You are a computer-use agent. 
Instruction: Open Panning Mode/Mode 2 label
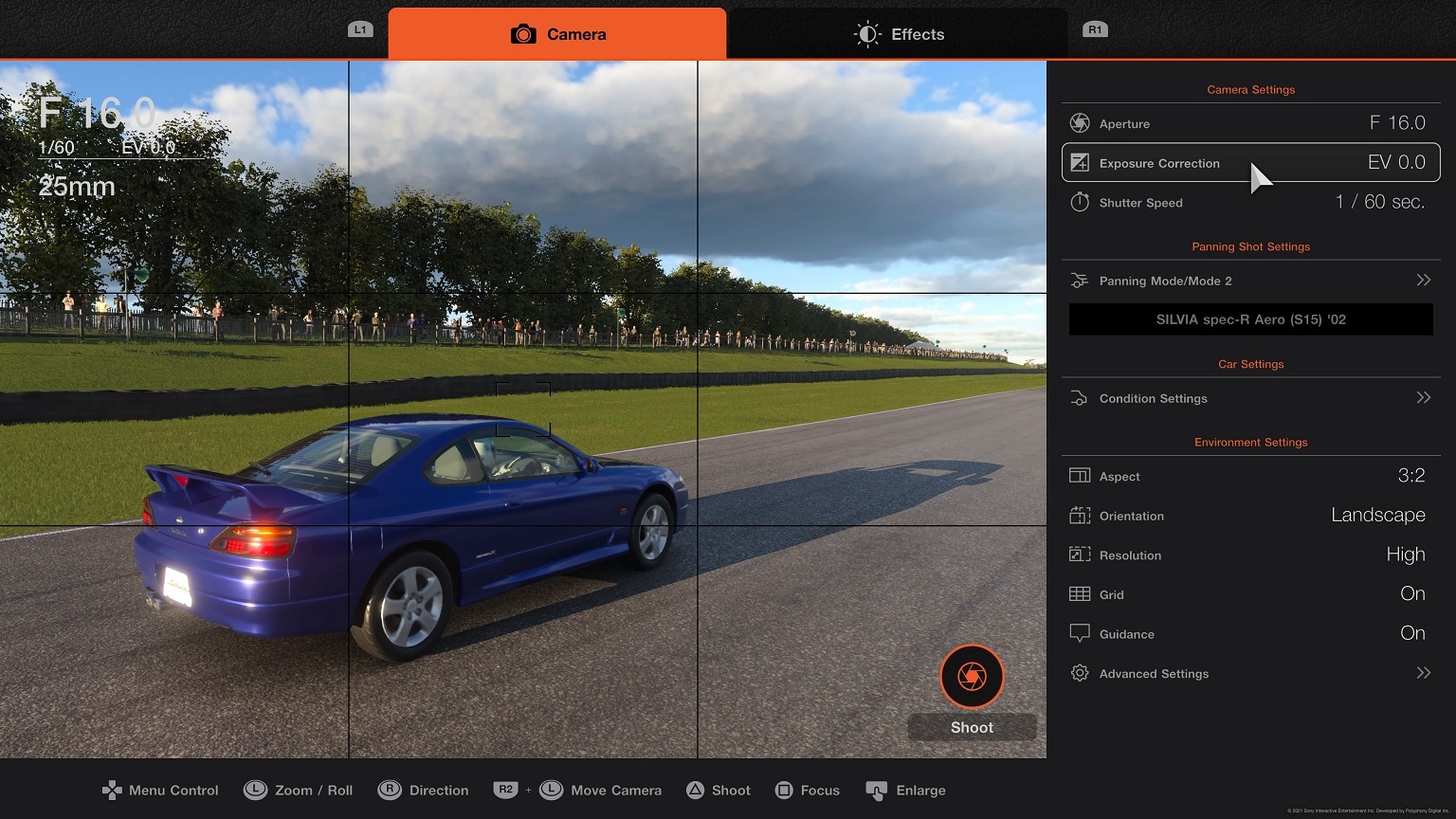1165,282
